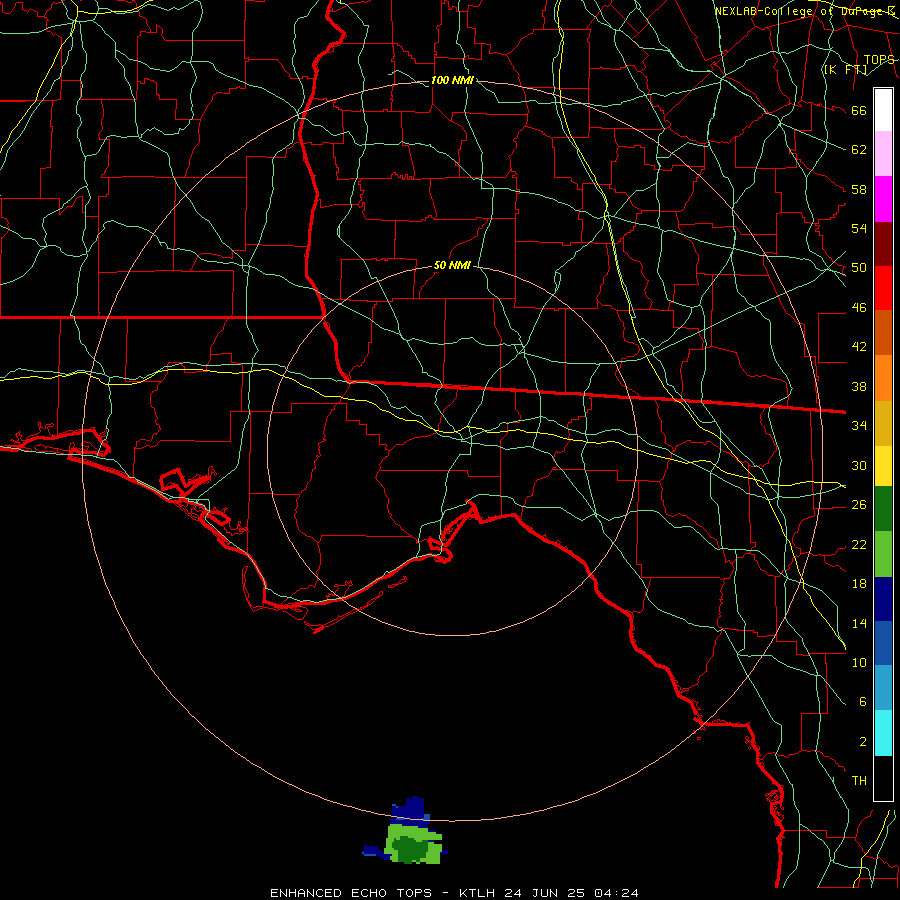Pick the '22' legend value

(859, 544)
